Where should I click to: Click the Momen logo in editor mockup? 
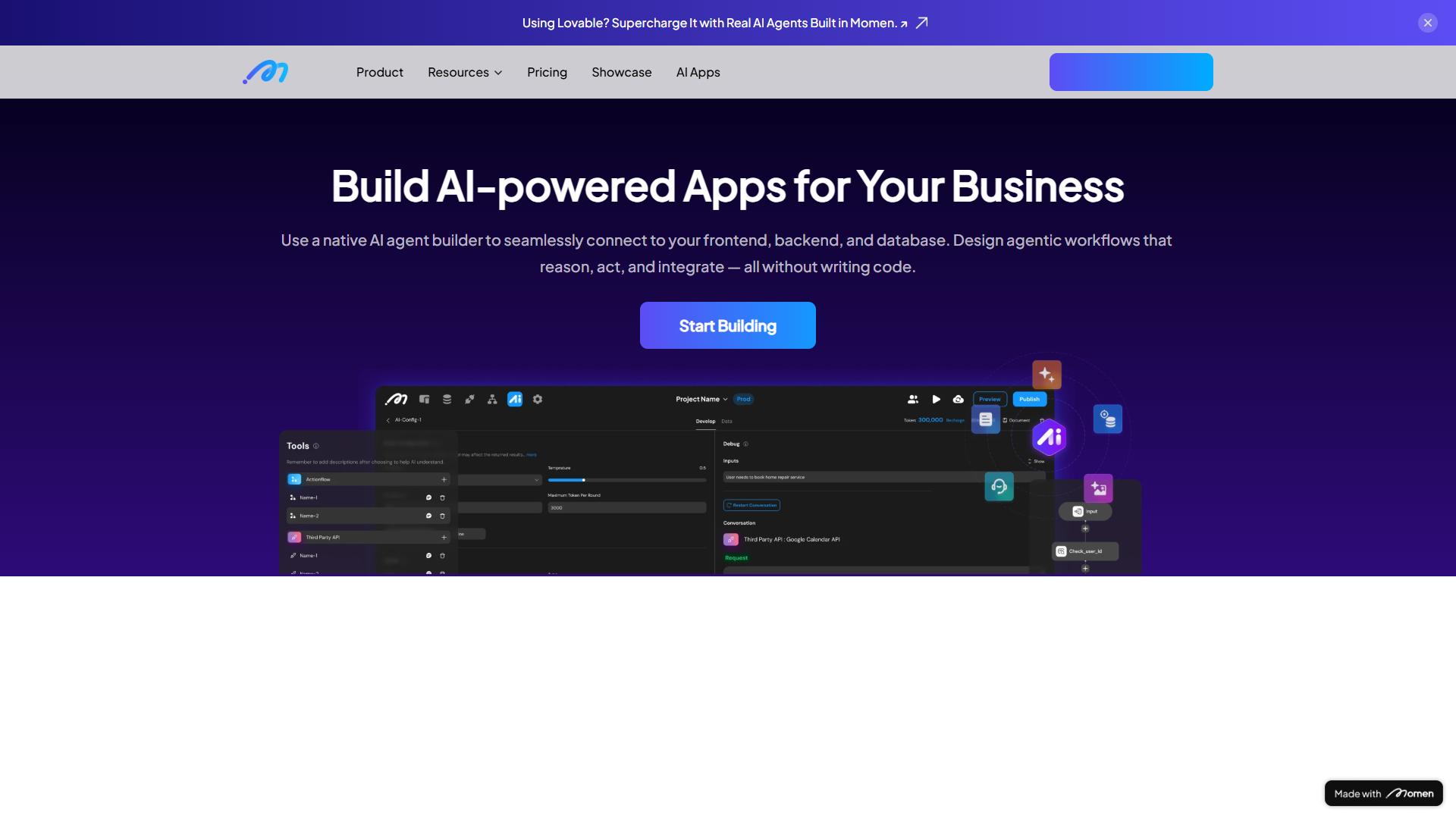tap(396, 399)
